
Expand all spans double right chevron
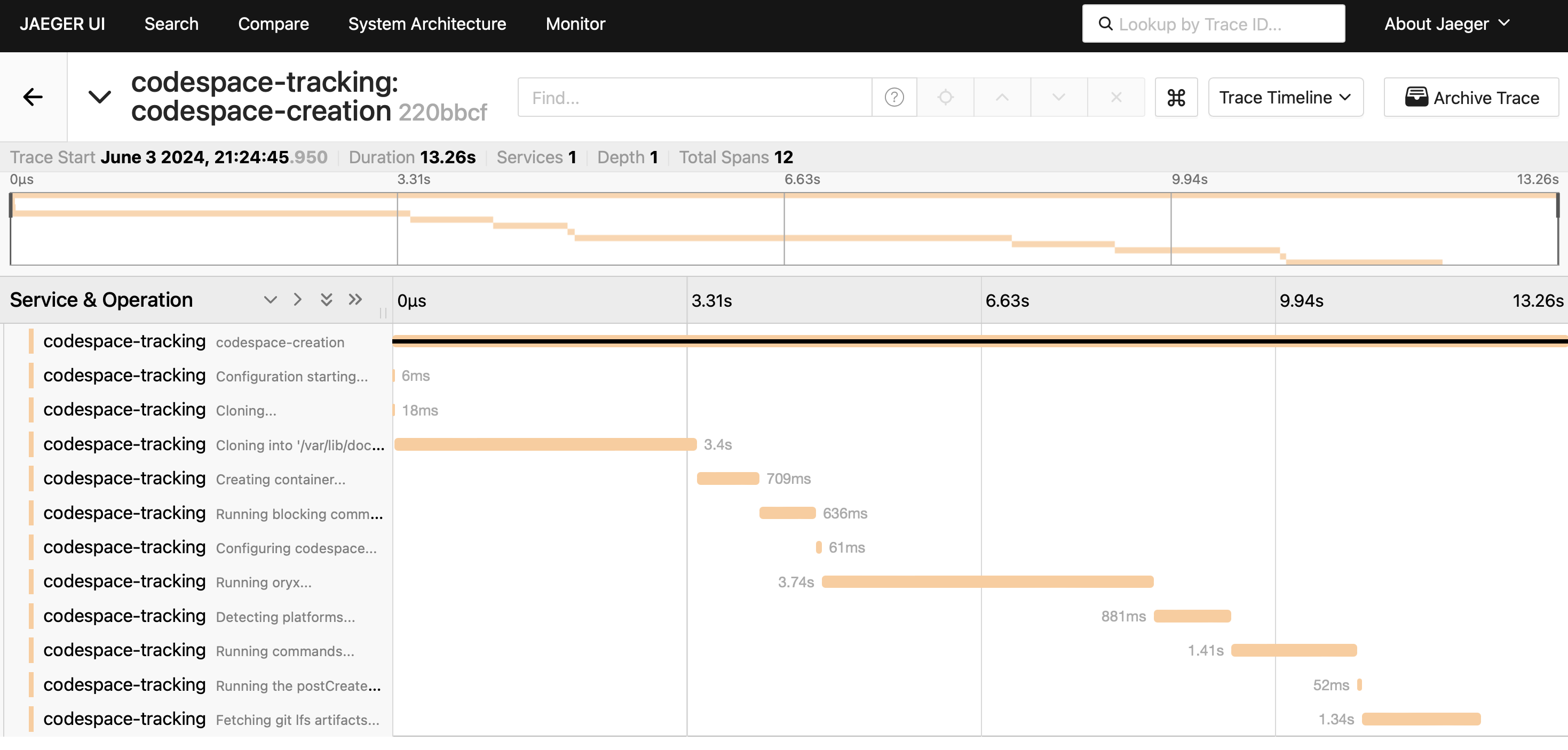(x=355, y=299)
